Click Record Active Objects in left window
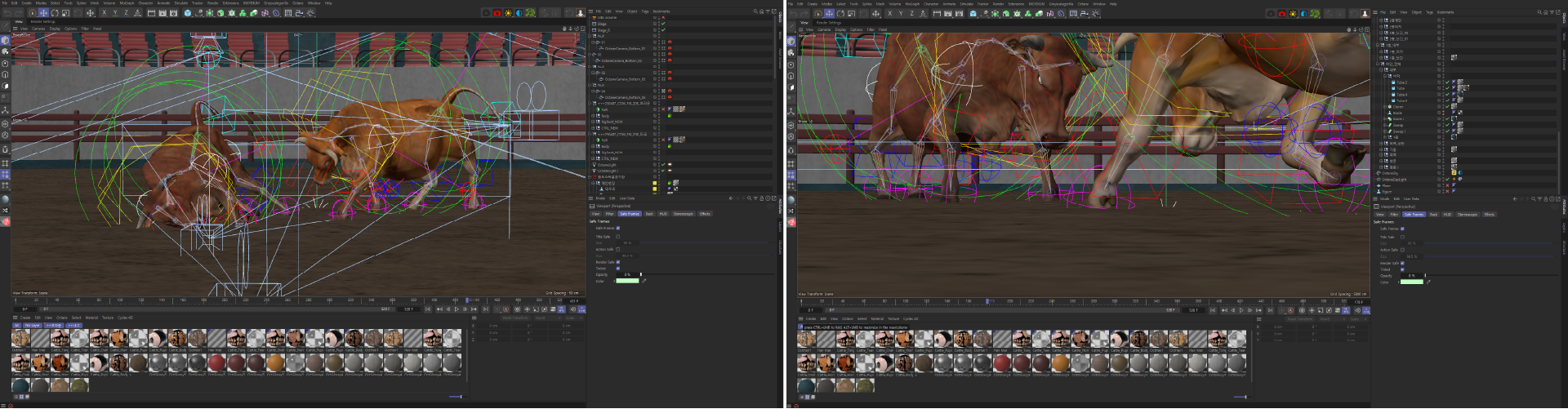 (x=497, y=309)
